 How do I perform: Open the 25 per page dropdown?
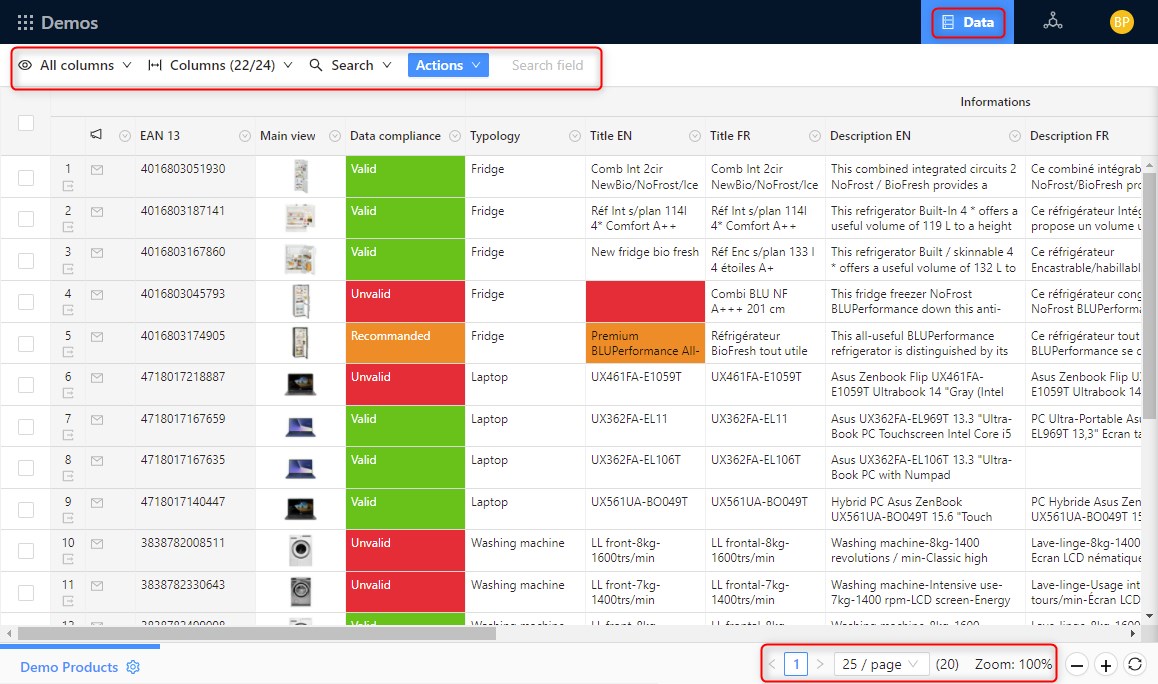click(x=880, y=663)
